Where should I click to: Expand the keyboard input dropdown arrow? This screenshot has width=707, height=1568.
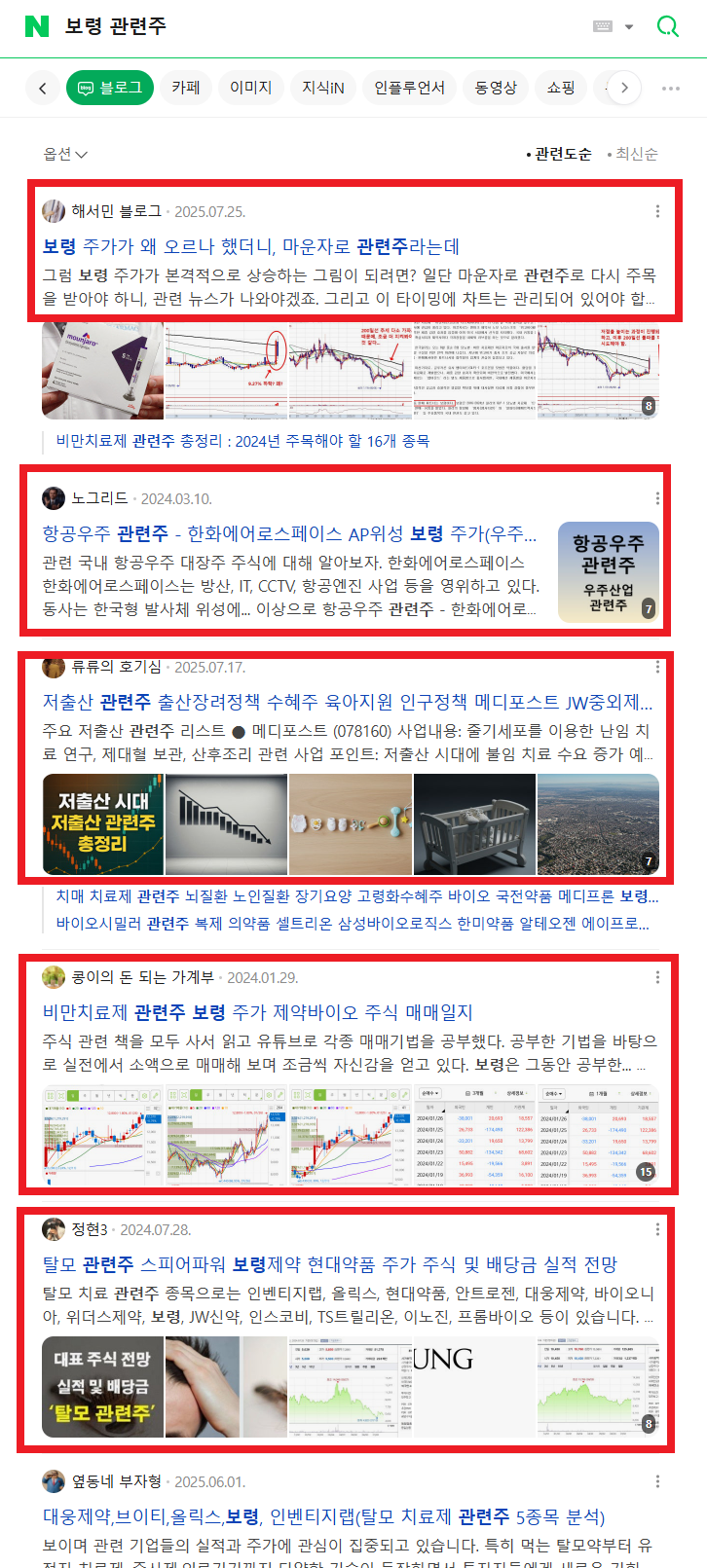629,27
